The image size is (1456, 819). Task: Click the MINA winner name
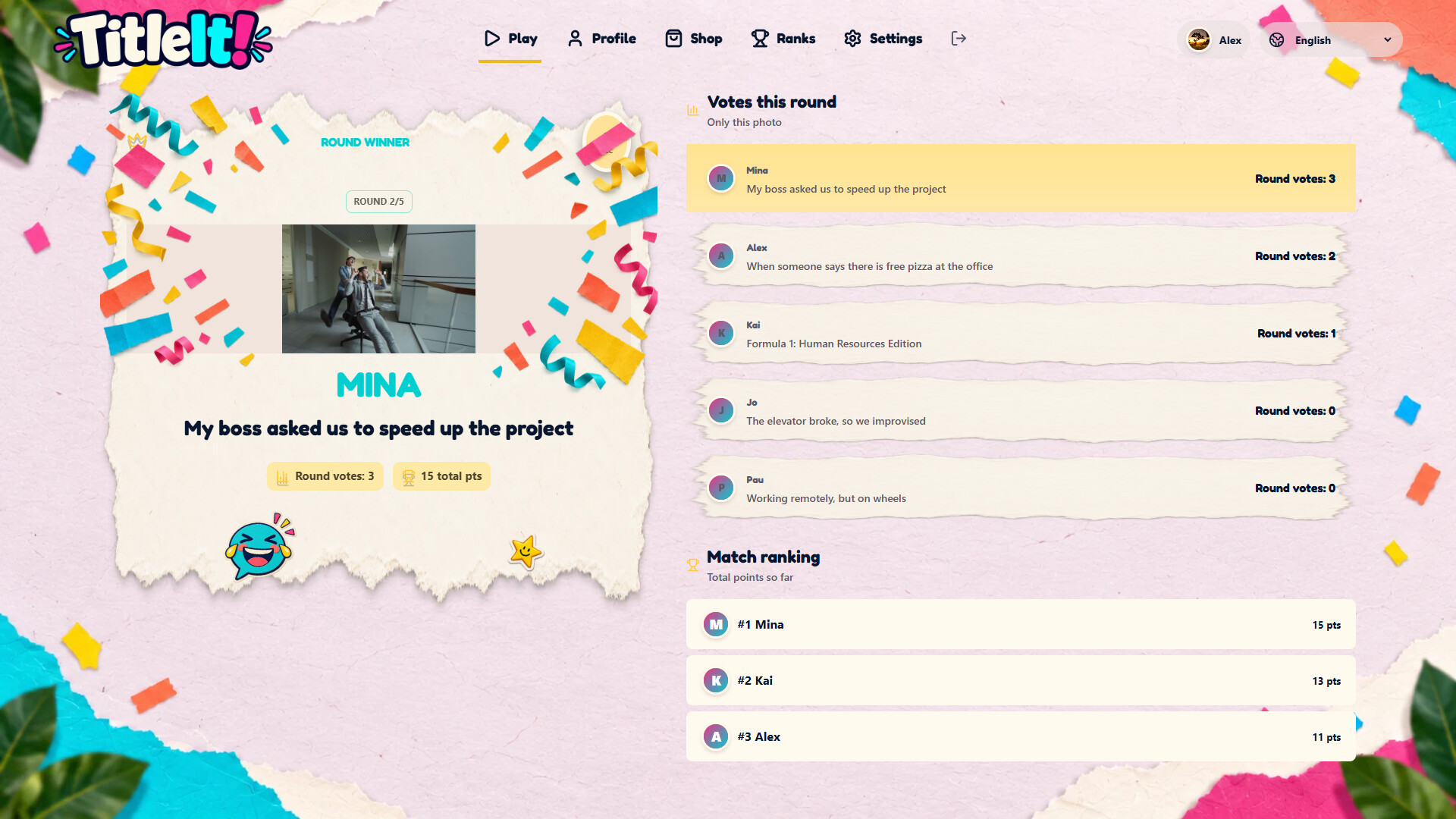pos(378,385)
